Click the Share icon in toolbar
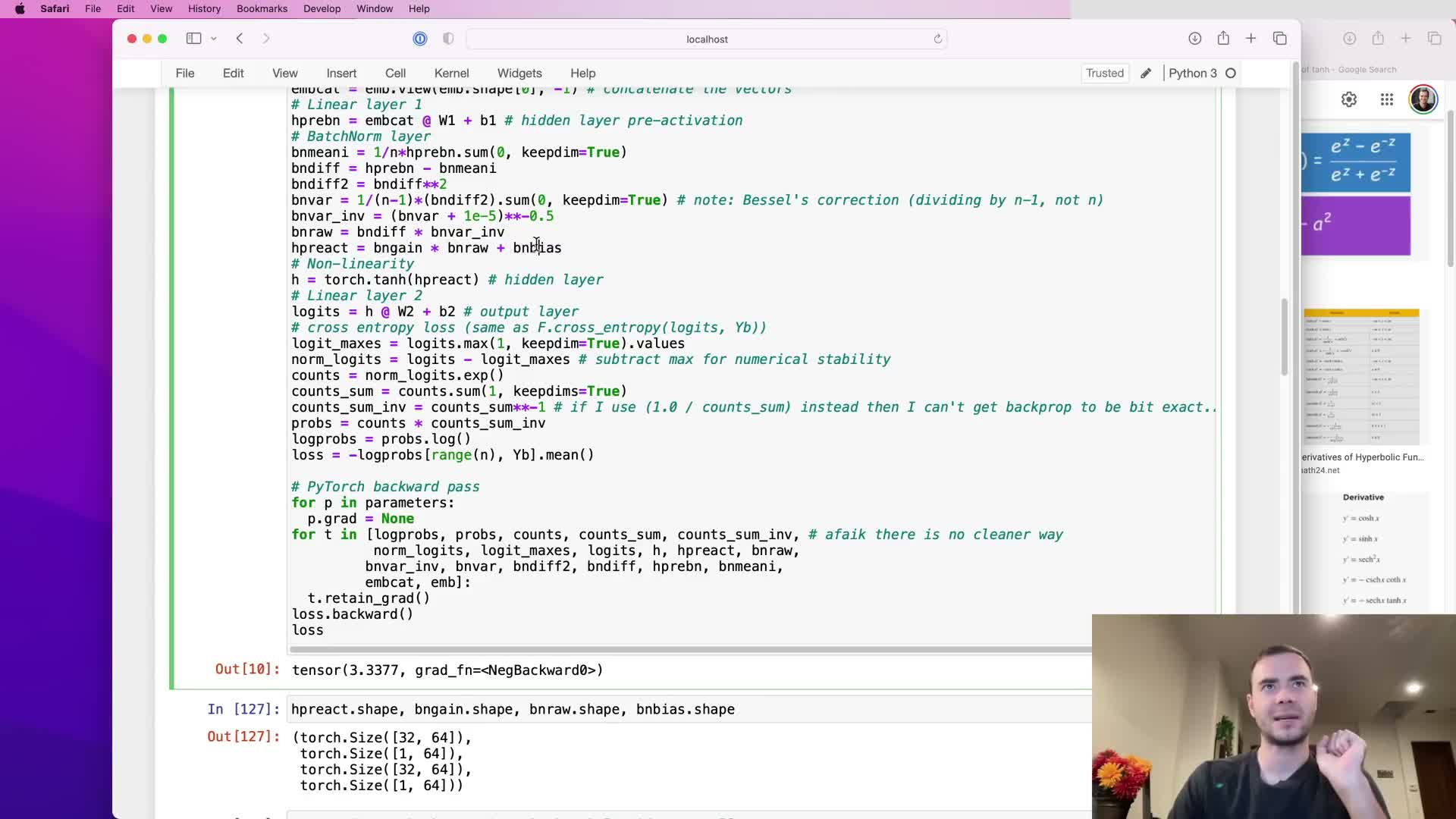 1223,39
